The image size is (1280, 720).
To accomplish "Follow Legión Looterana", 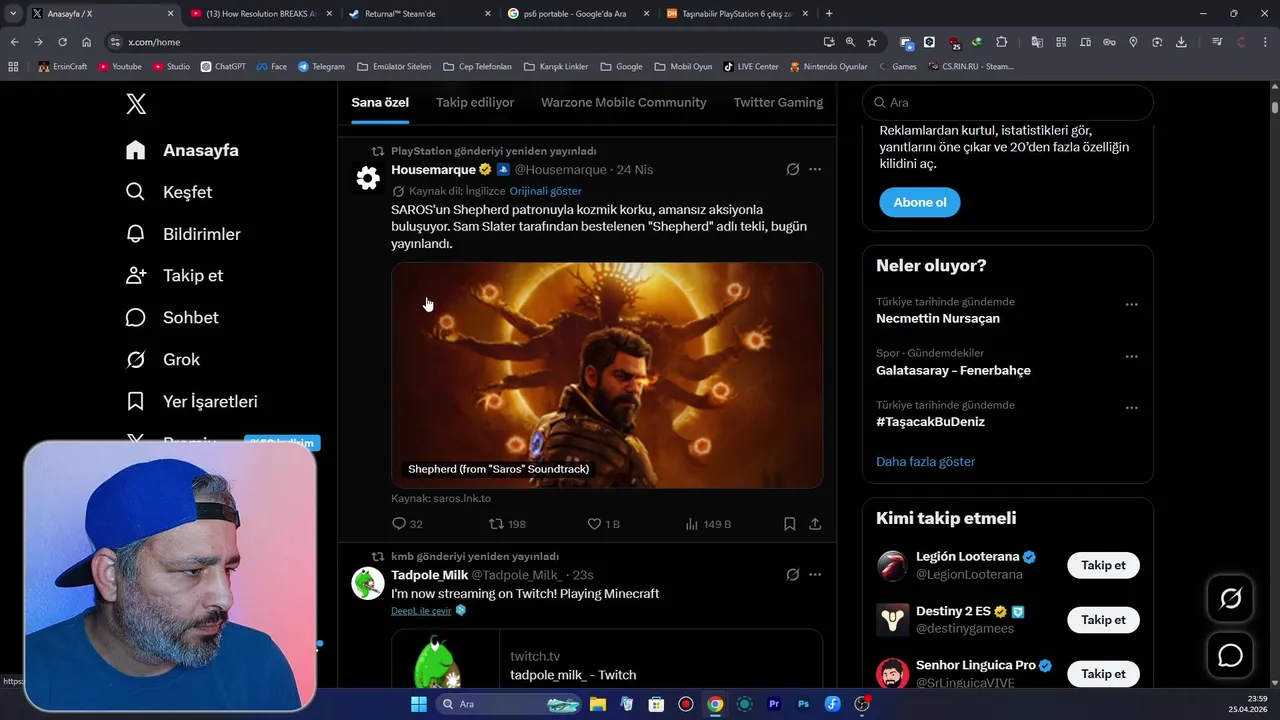I will pos(1104,565).
